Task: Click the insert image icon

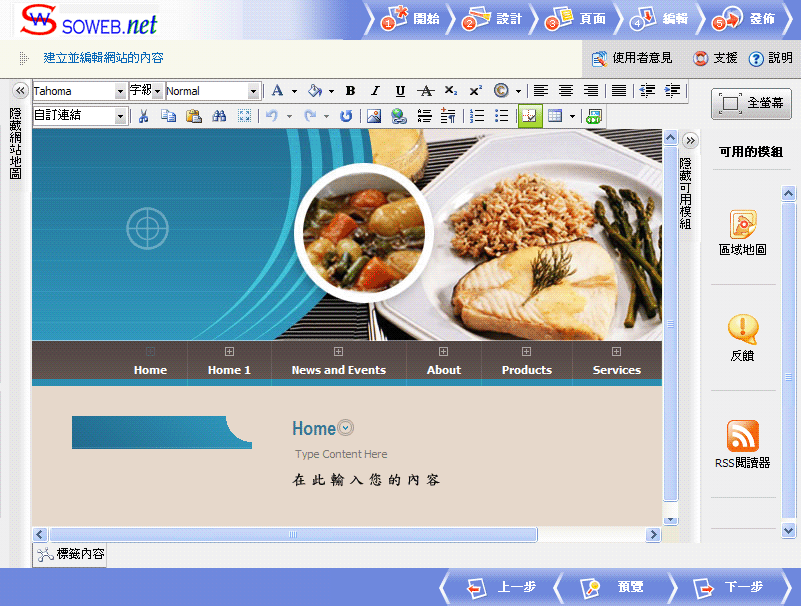Action: pos(374,116)
